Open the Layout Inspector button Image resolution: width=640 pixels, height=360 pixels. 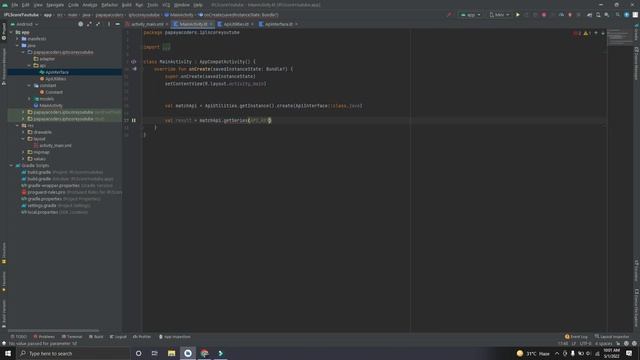pyautogui.click(x=612, y=337)
